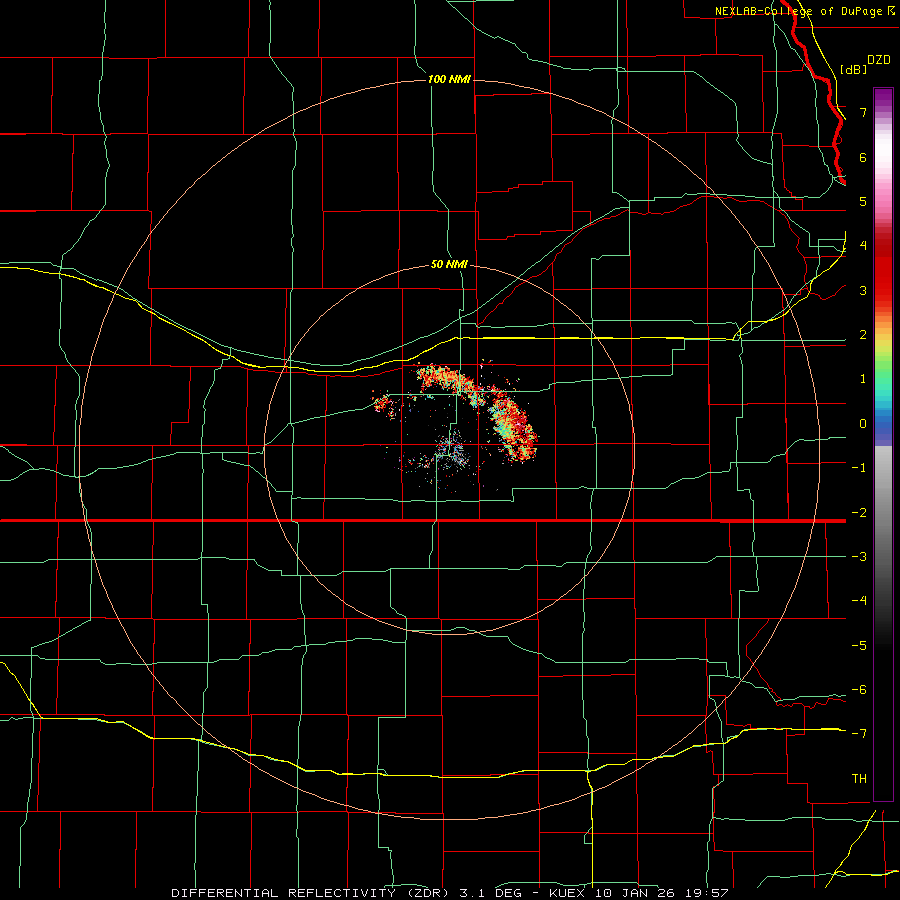
Task: Click the 3.1 DEG elevation text
Action: click(x=491, y=893)
